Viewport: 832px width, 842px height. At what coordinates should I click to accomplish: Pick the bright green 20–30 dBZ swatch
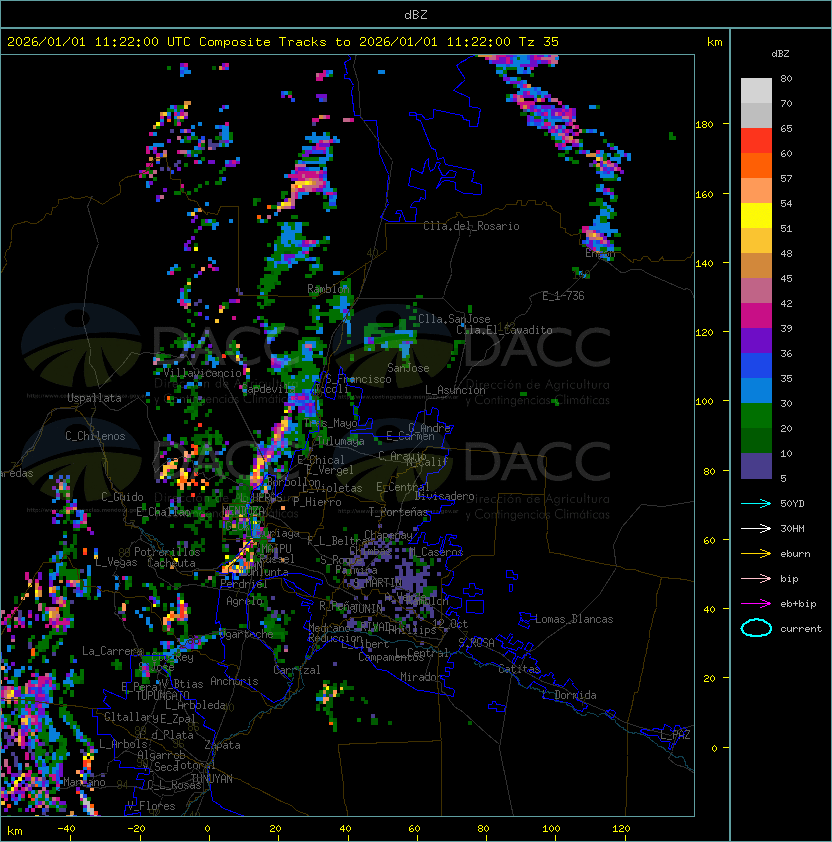[756, 416]
